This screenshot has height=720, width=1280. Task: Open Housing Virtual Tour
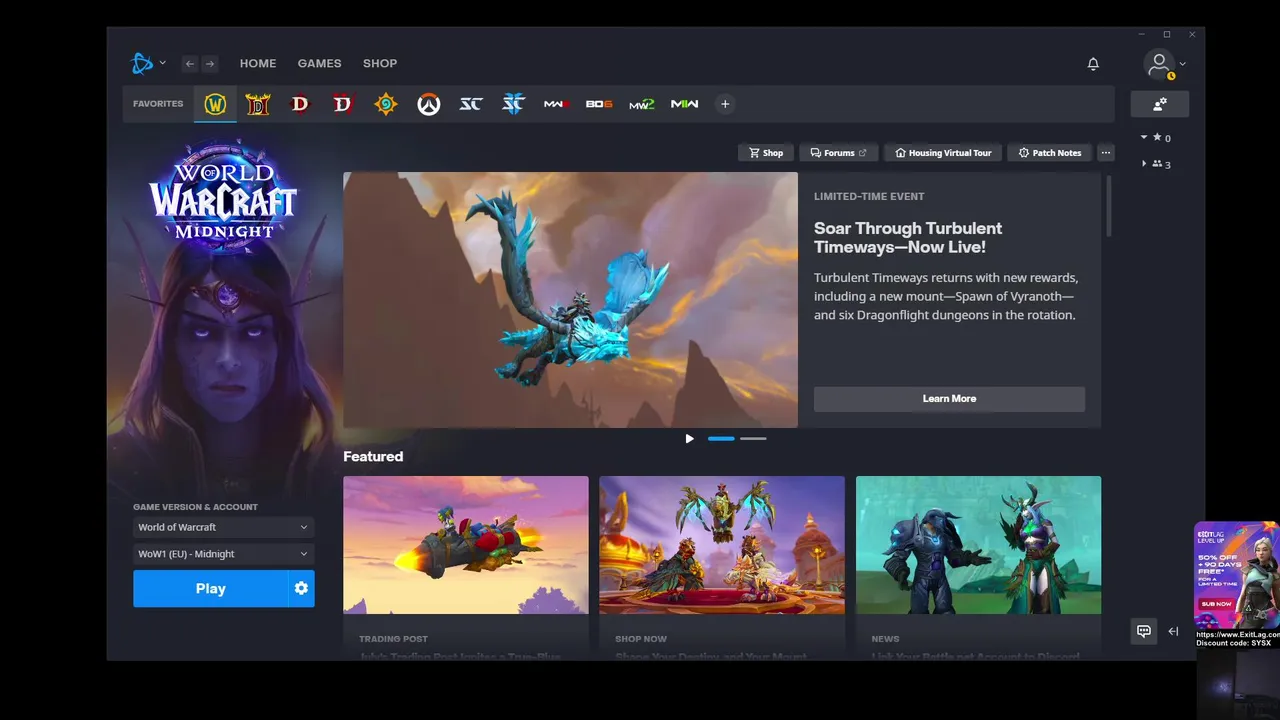coord(944,153)
